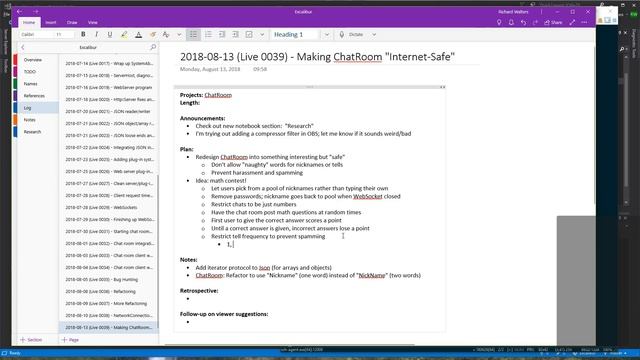Select the text highlighter tool
This screenshot has height=360, width=640.
pyautogui.click(x=124, y=34)
